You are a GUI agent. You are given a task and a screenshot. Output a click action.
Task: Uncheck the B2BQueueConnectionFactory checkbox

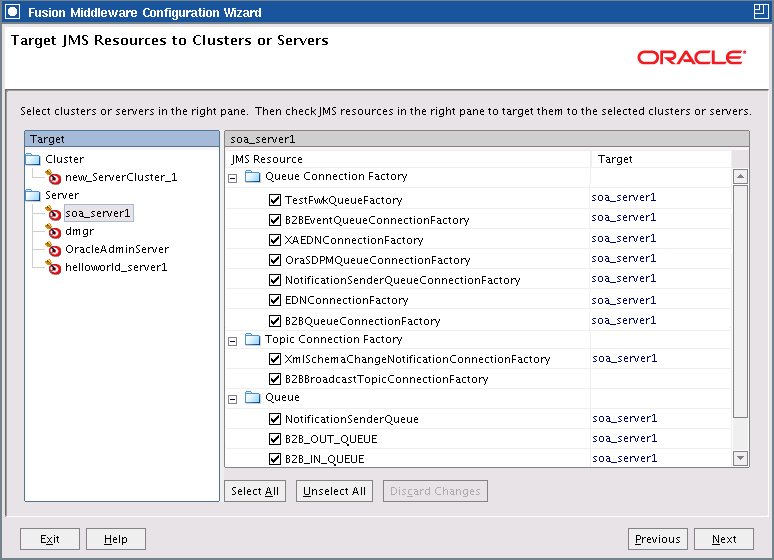pos(275,321)
